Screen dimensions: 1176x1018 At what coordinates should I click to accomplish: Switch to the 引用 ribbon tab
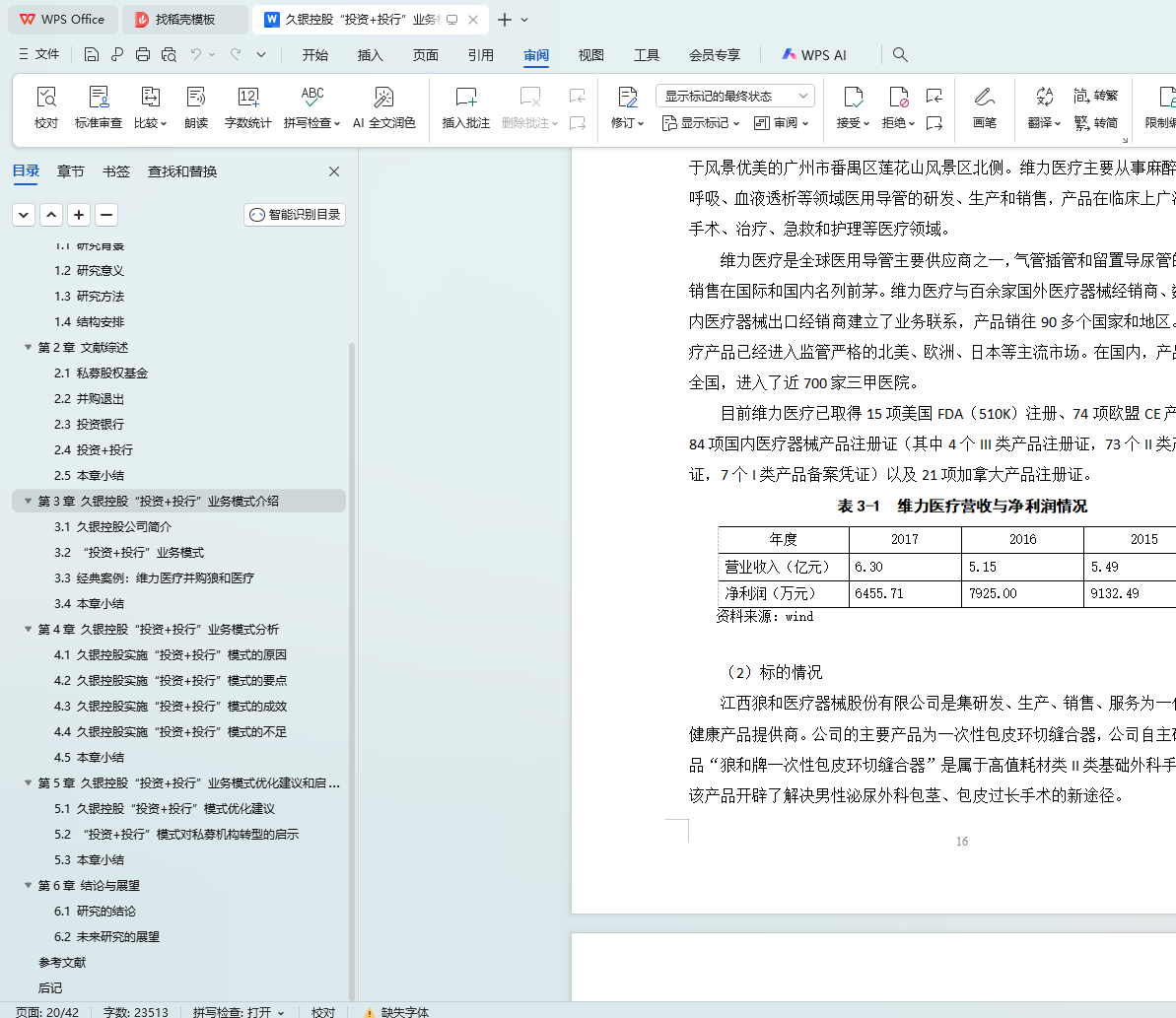[481, 55]
